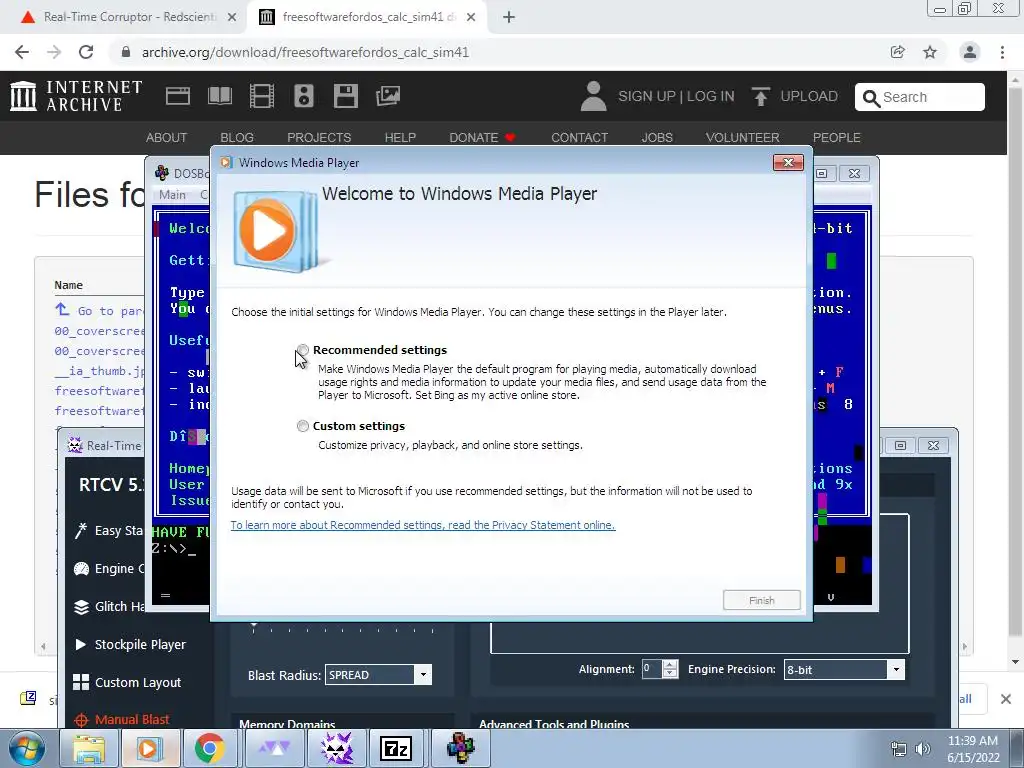
Task: Click Windows Media Player taskbar icon
Action: pos(149,748)
